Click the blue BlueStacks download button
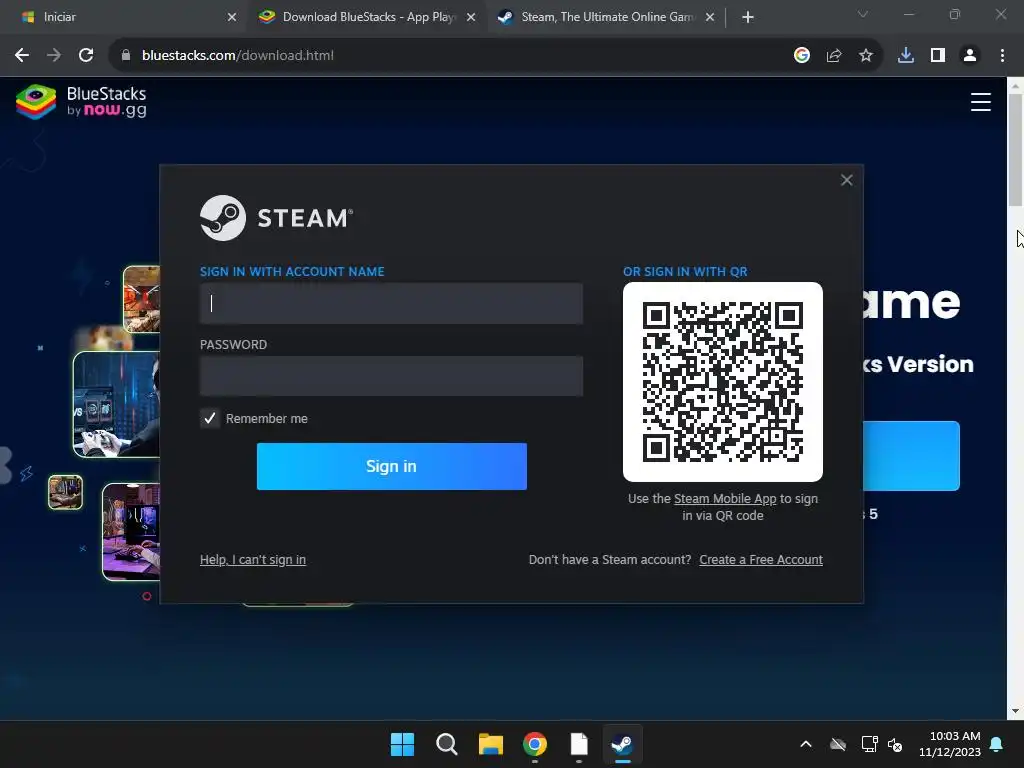Image resolution: width=1024 pixels, height=768 pixels. (912, 456)
